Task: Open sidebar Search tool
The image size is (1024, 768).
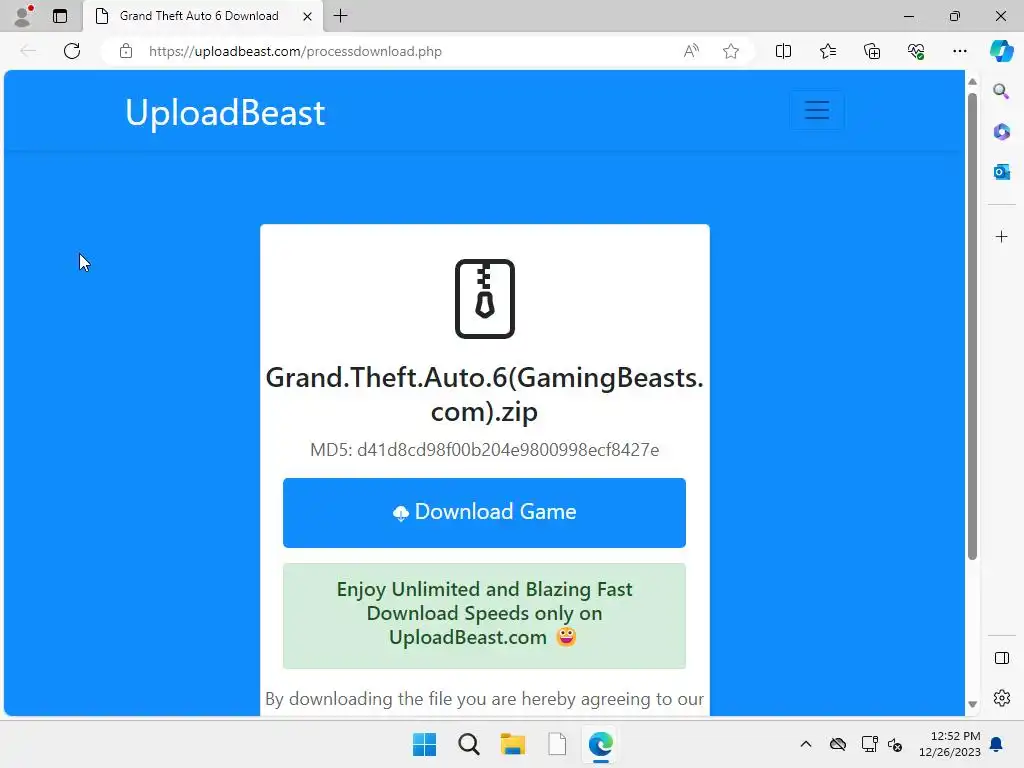Action: tap(1001, 91)
